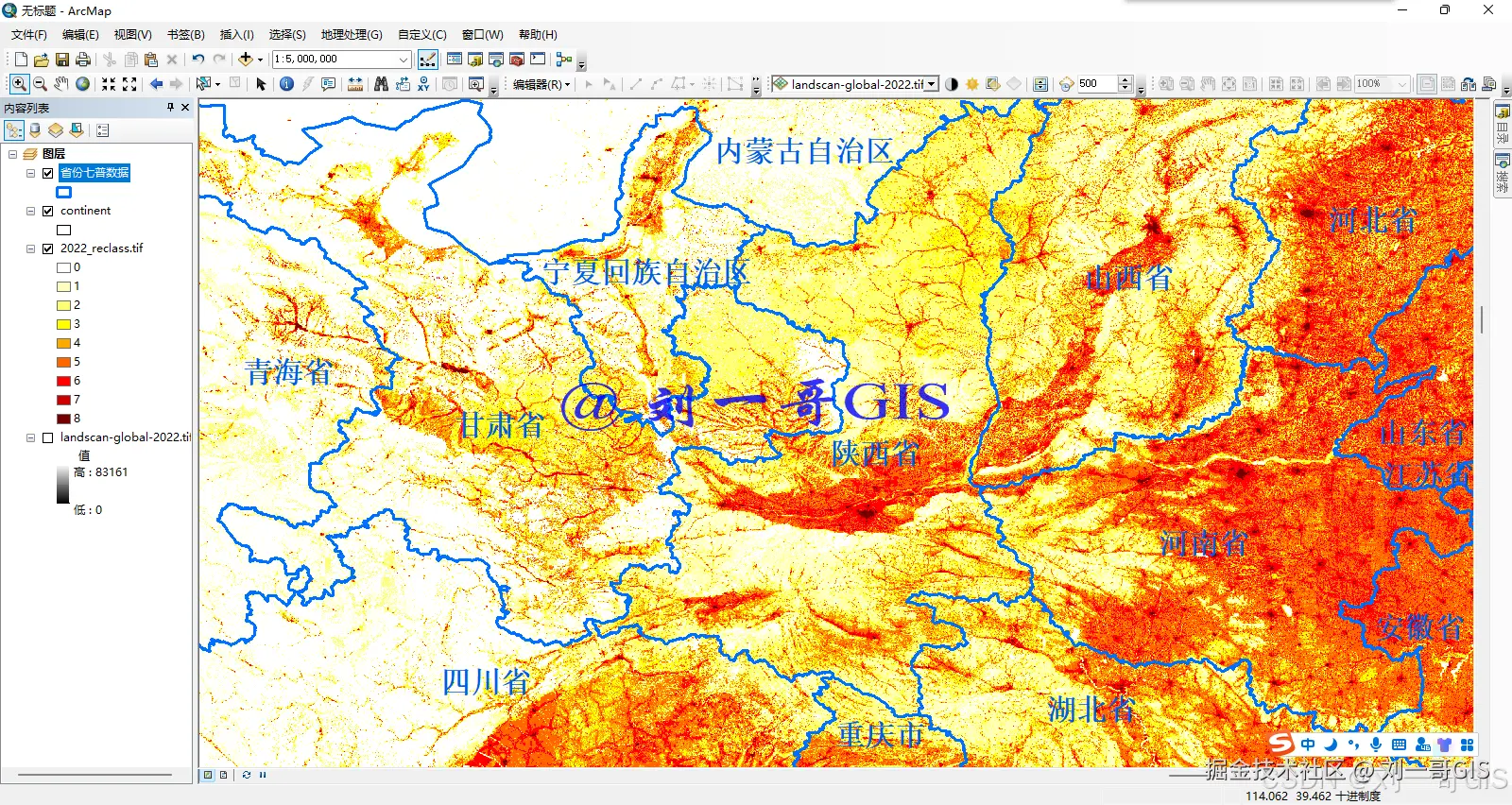1512x805 pixels.
Task: Click the 省份七普数据 blue outline symbol
Action: coord(64,192)
